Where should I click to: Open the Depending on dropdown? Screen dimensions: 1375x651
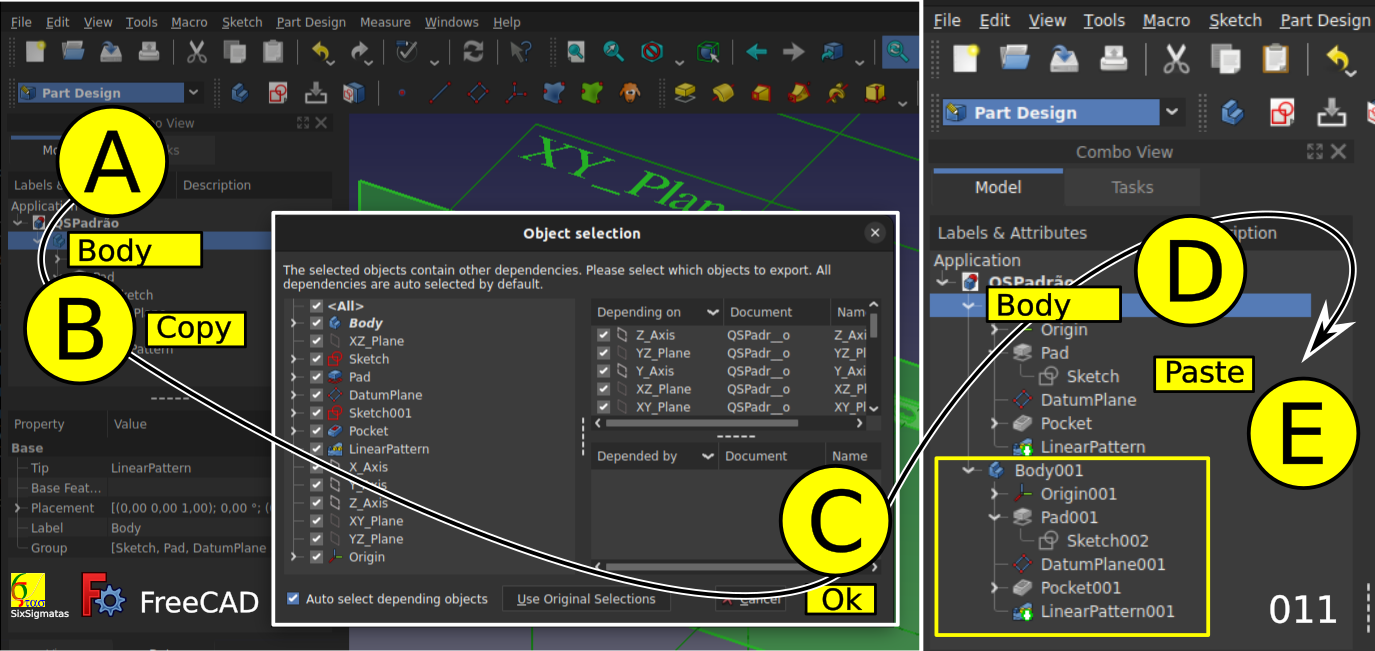coord(713,312)
